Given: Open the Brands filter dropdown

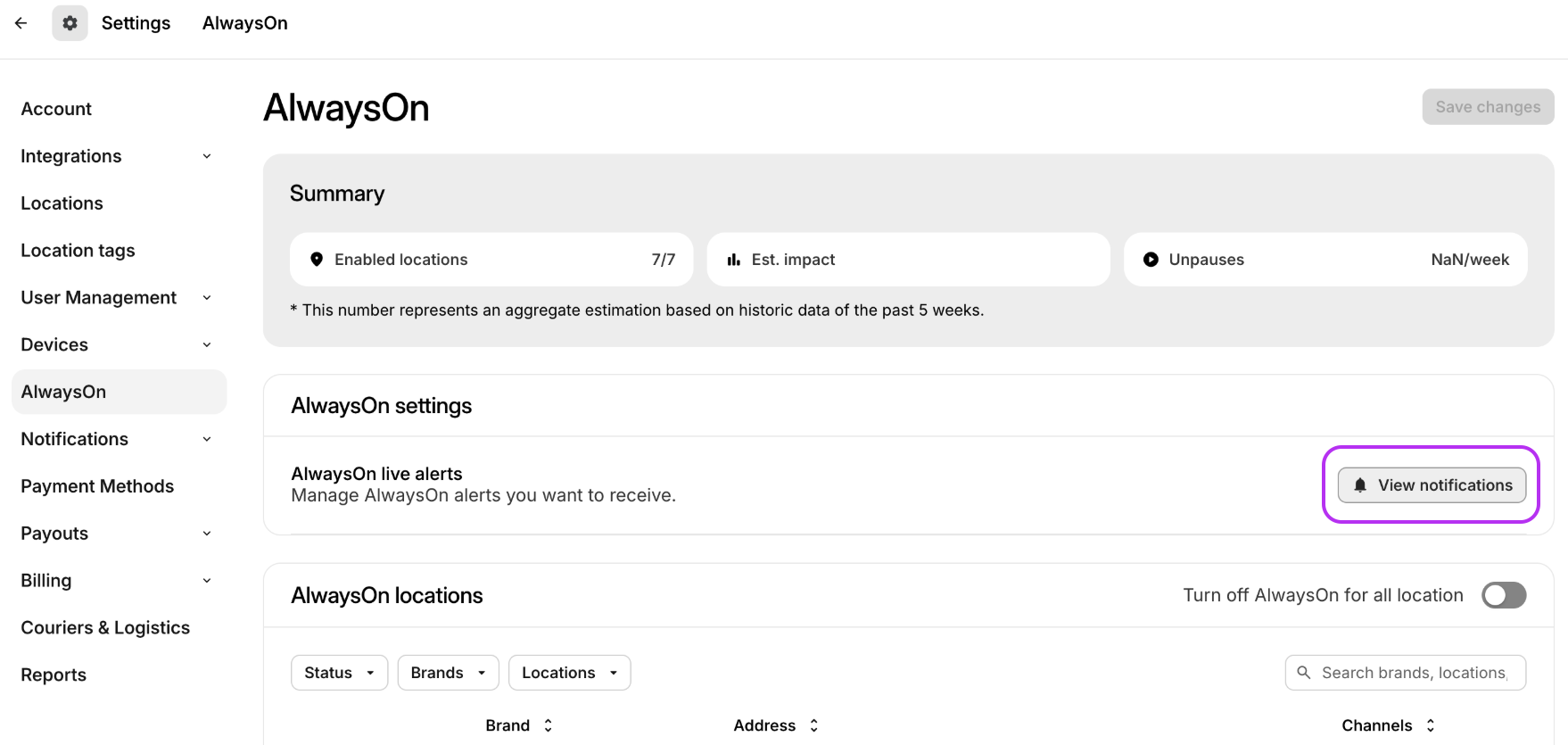Looking at the screenshot, I should (448, 673).
